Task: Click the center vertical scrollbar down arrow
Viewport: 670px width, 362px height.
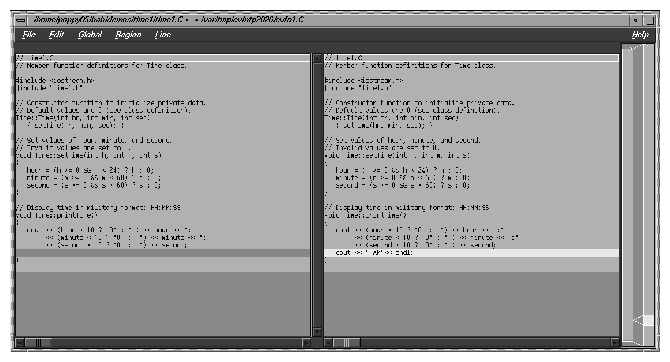Action: pos(317,332)
